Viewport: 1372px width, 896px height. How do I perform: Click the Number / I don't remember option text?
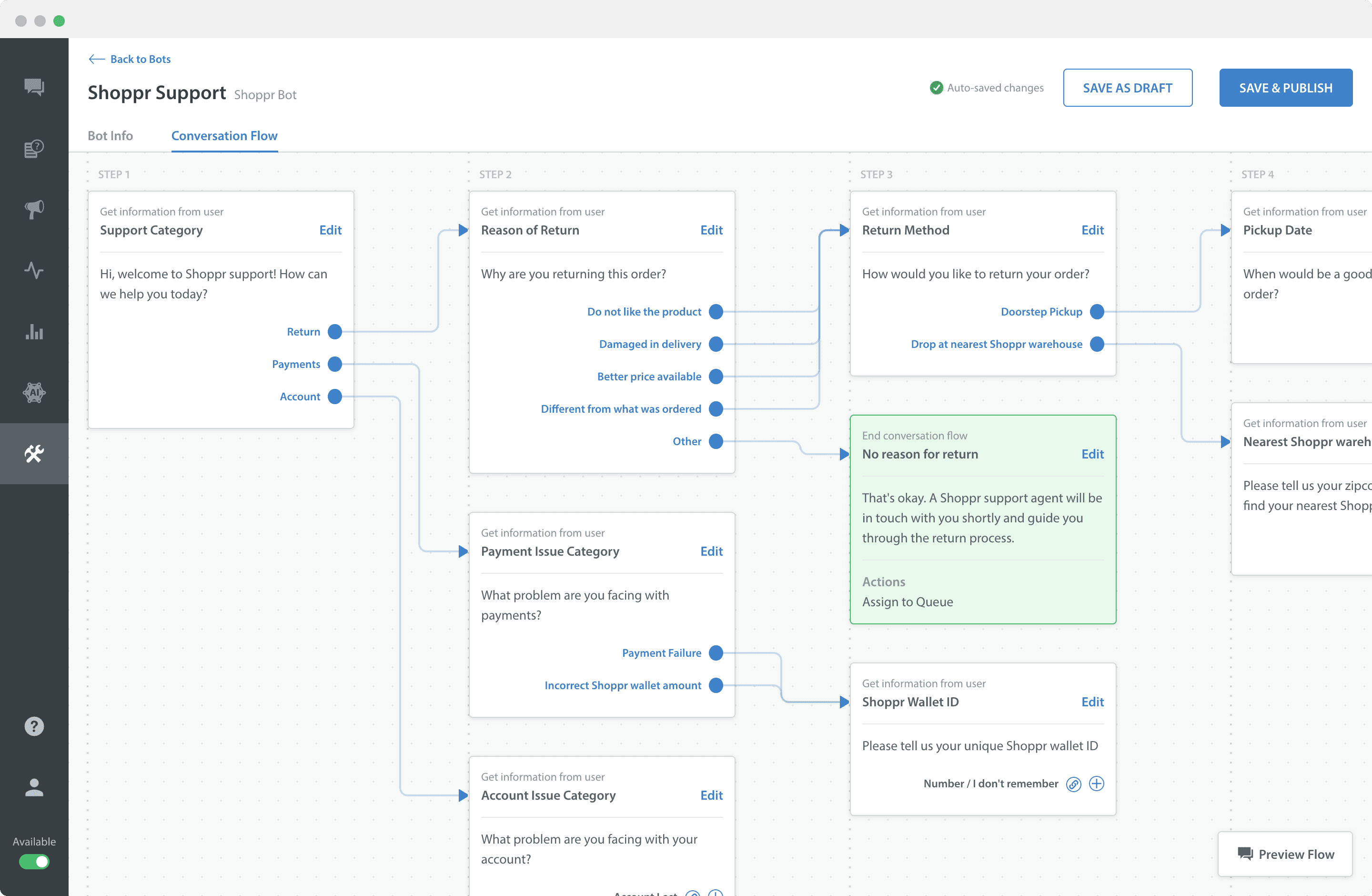coord(991,784)
